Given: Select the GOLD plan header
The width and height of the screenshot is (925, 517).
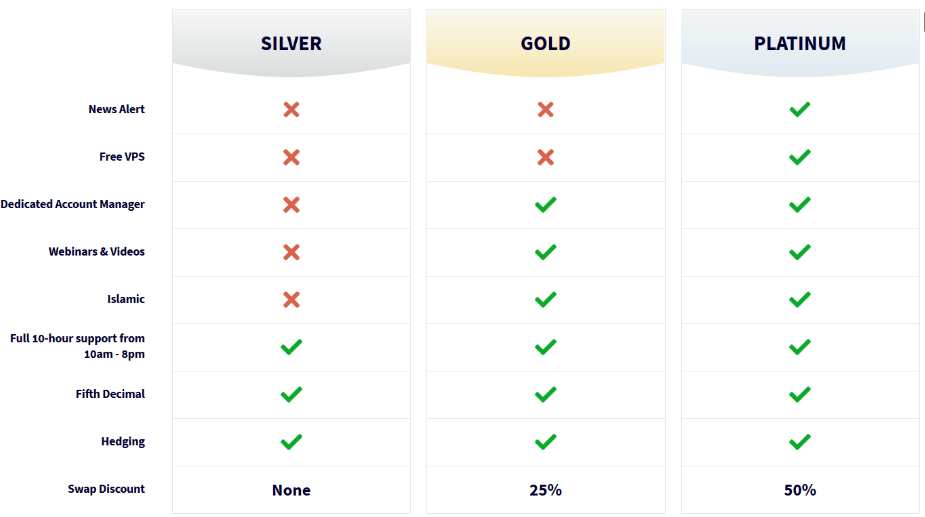Looking at the screenshot, I should click(x=546, y=43).
